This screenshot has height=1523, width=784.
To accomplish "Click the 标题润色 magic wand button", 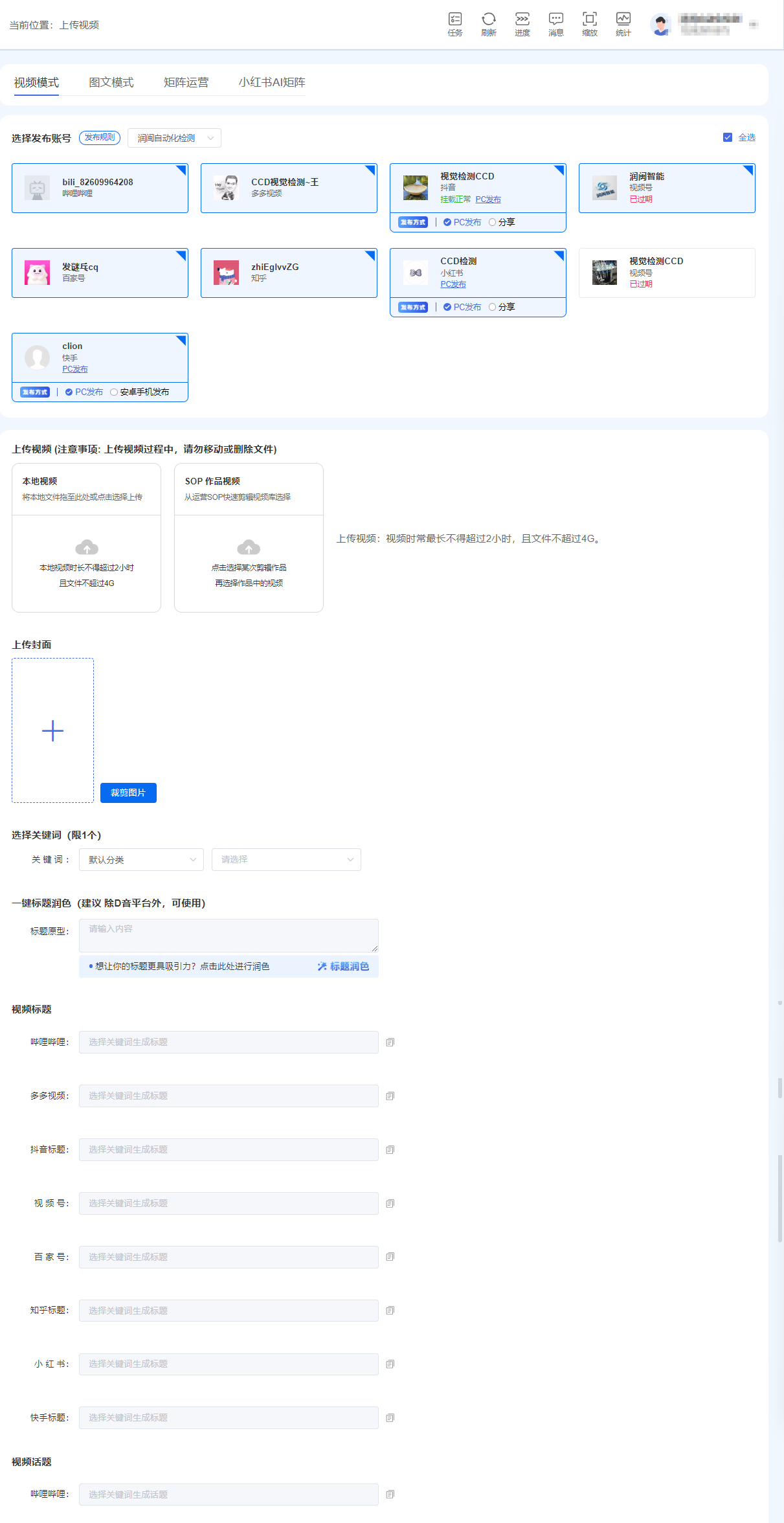I will pos(343,966).
